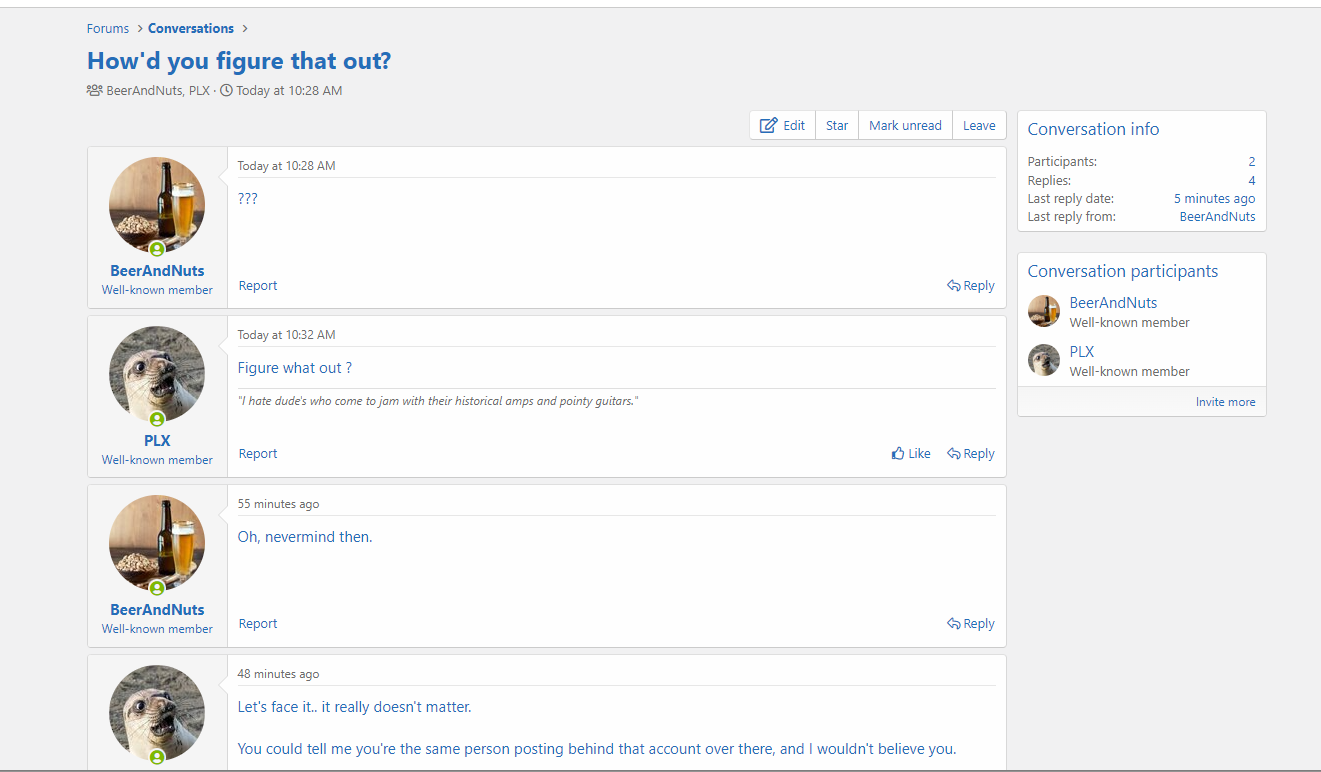
Task: Report the 'Oh, nevermind then.' post
Action: [x=258, y=624]
